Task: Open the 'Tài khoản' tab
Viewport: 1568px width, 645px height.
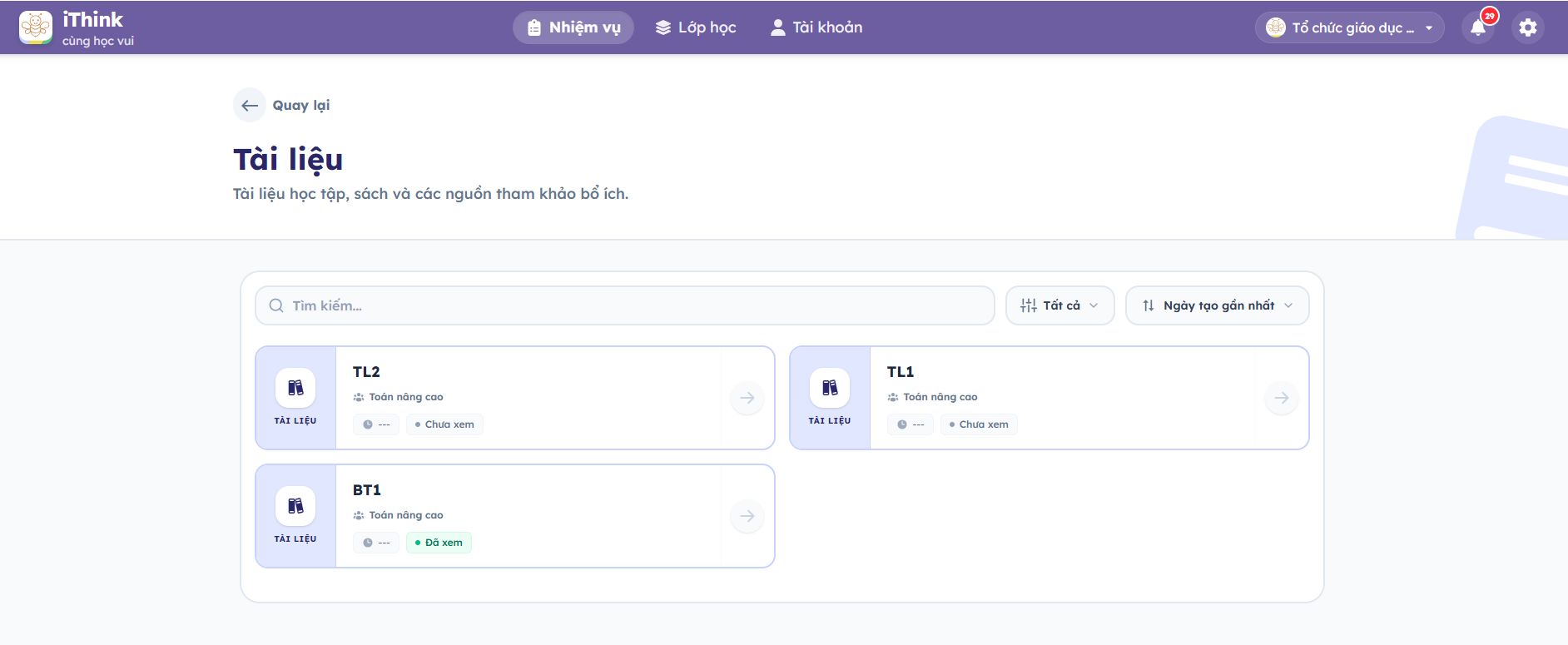Action: click(x=816, y=27)
